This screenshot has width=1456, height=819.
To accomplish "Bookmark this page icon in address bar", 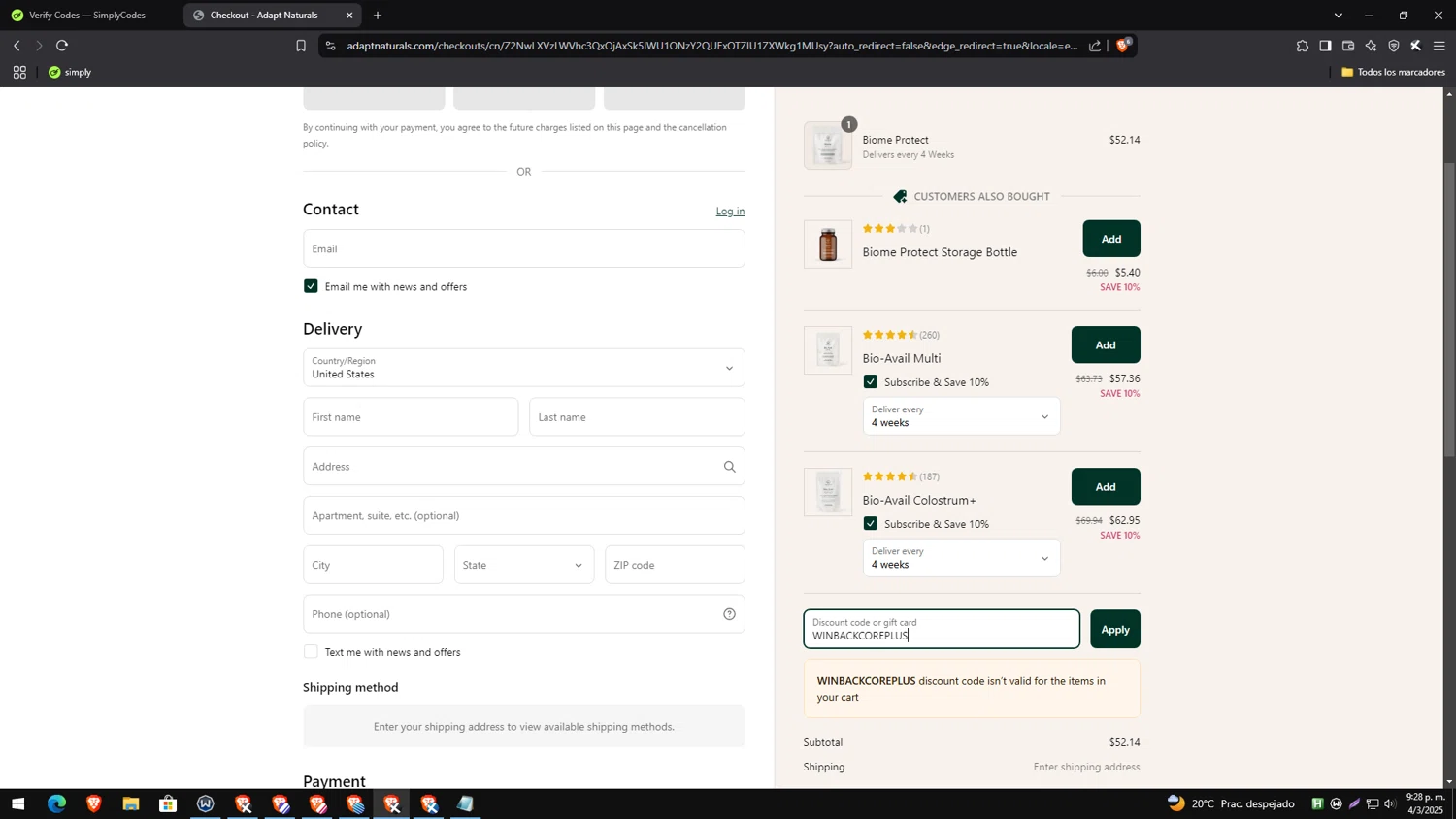I will pos(301,46).
